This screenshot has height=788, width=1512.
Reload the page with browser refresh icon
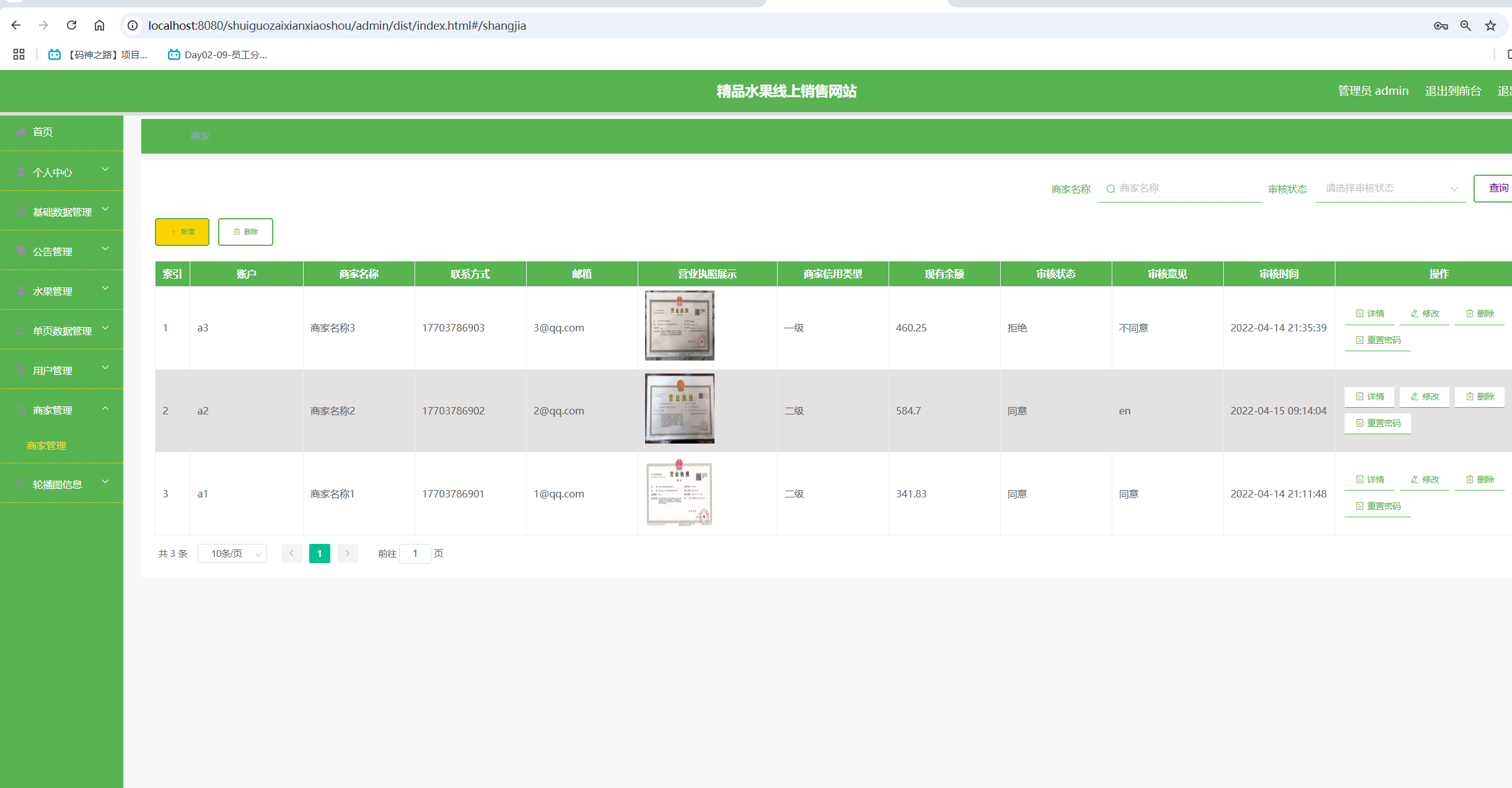pos(71,25)
